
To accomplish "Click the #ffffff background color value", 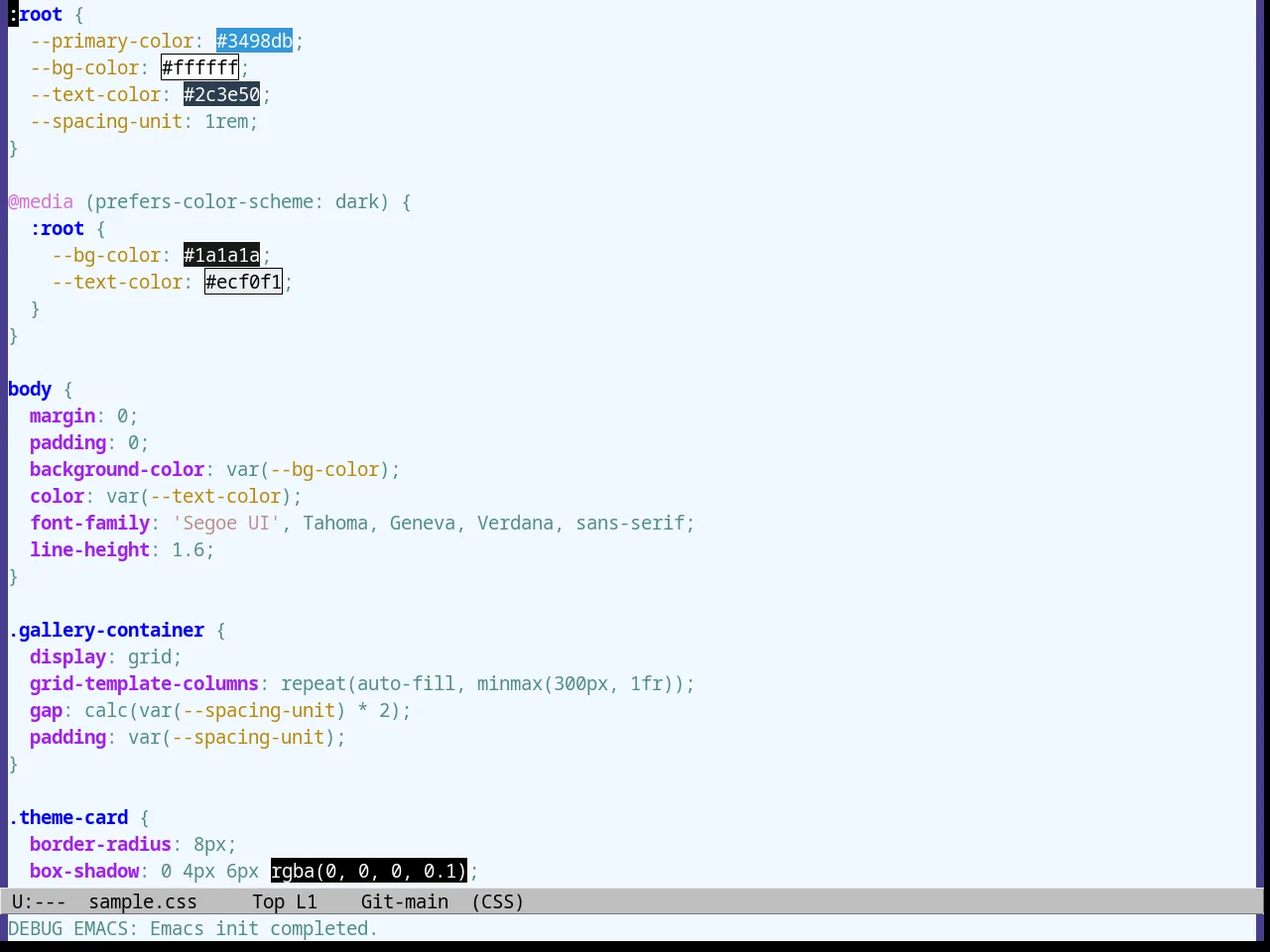I will (x=199, y=67).
